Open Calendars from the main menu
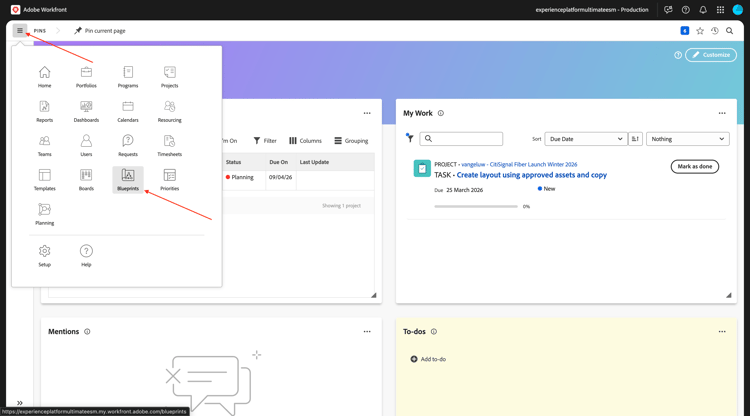This screenshot has width=750, height=416. click(128, 111)
